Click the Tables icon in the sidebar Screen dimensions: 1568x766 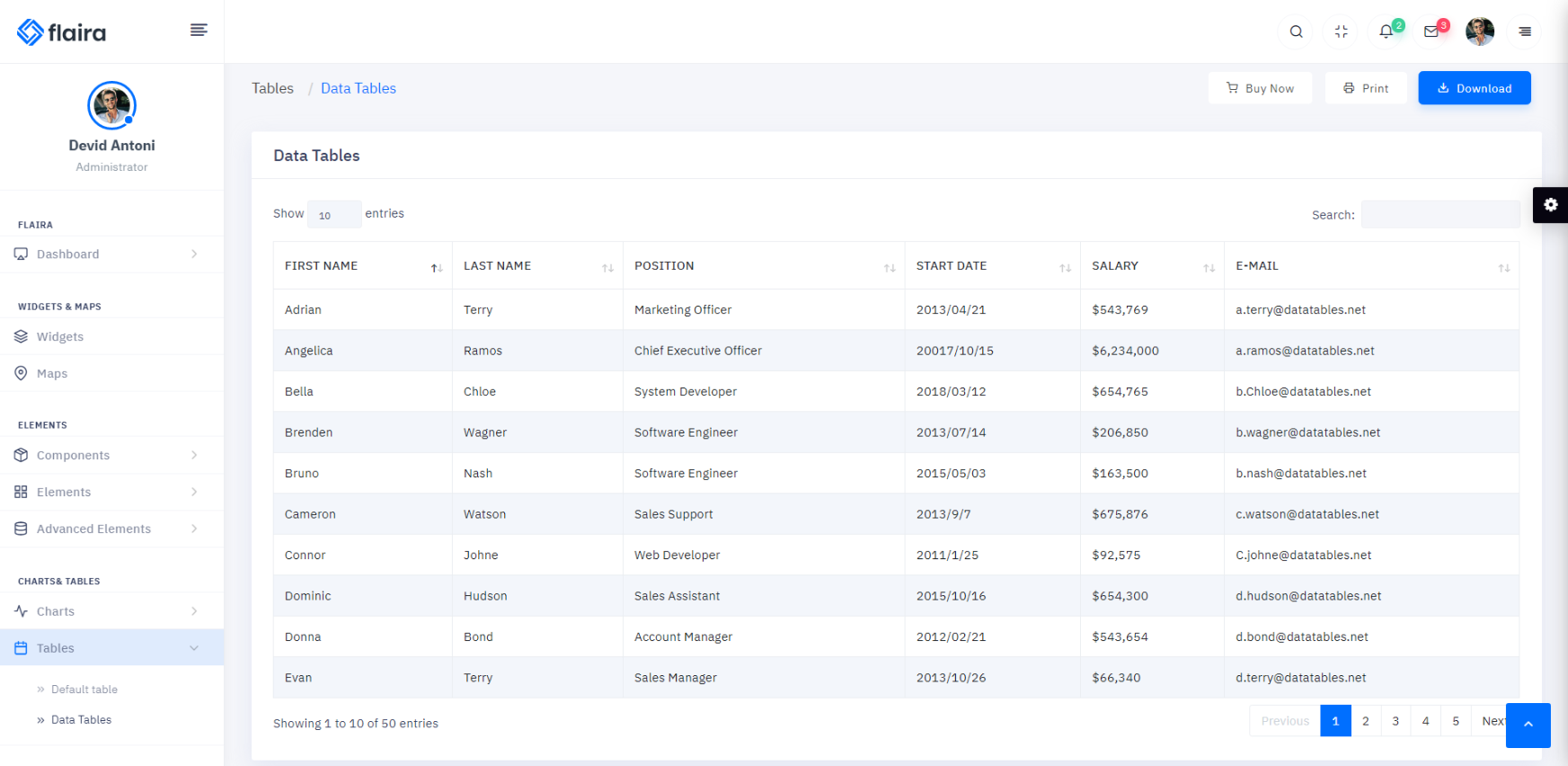click(x=21, y=648)
